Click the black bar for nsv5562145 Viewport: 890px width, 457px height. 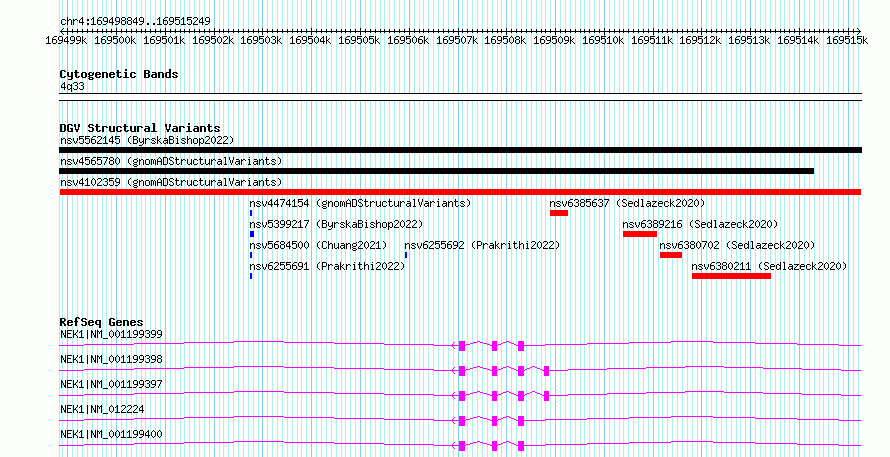coord(460,150)
